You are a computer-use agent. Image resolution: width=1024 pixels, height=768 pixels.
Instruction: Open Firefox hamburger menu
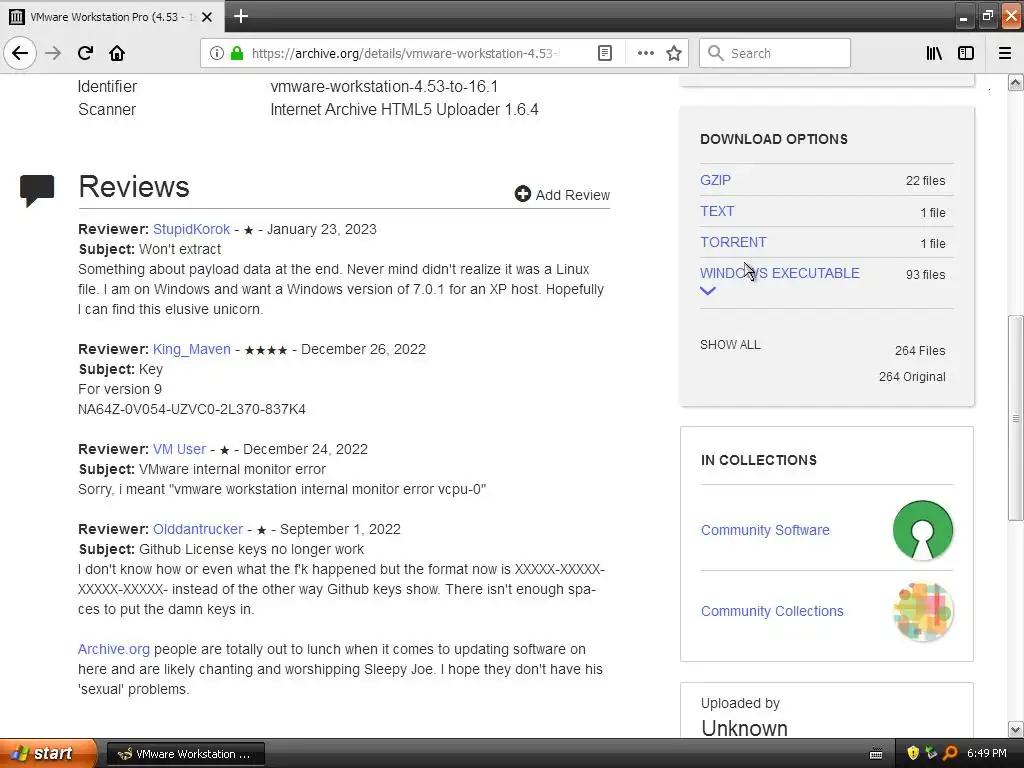pyautogui.click(x=1005, y=53)
